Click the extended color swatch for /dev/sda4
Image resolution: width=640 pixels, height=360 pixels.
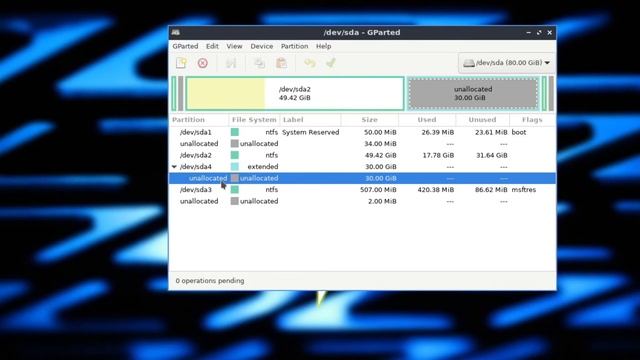235,167
